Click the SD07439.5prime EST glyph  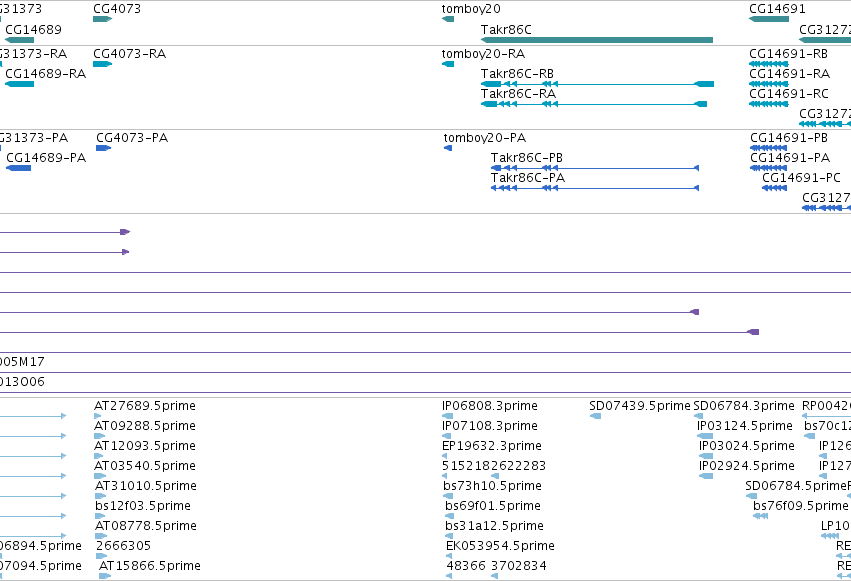[595, 416]
